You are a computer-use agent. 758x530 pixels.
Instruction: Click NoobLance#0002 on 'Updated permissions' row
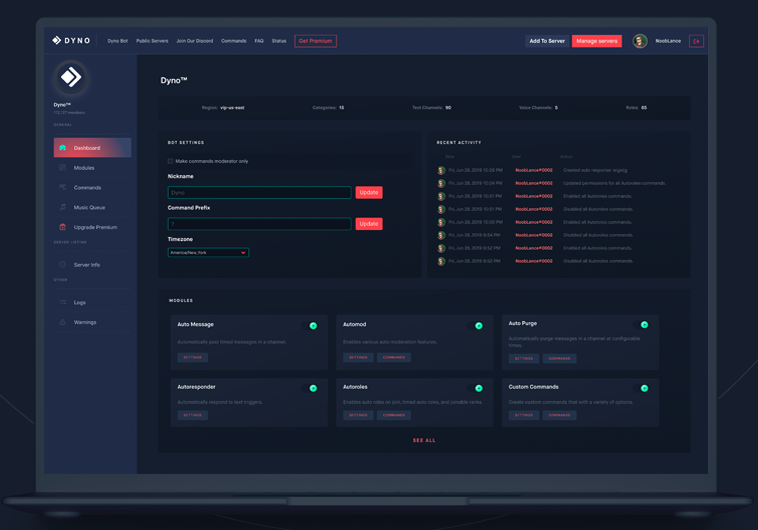pyautogui.click(x=534, y=183)
